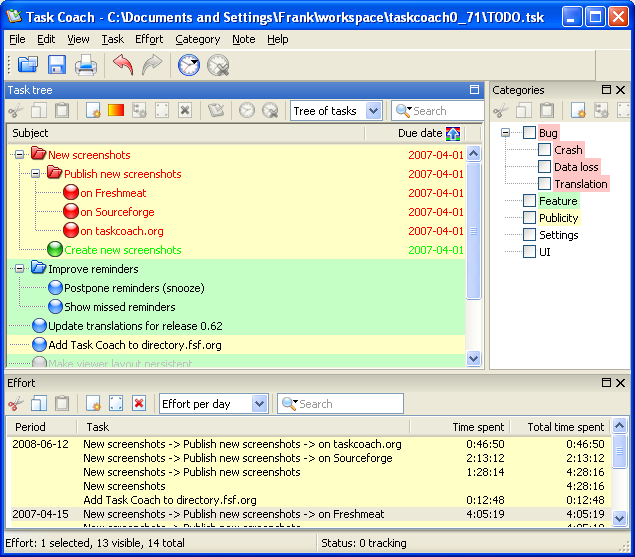635x557 pixels.
Task: Enable the Feature category checkbox
Action: coord(529,201)
